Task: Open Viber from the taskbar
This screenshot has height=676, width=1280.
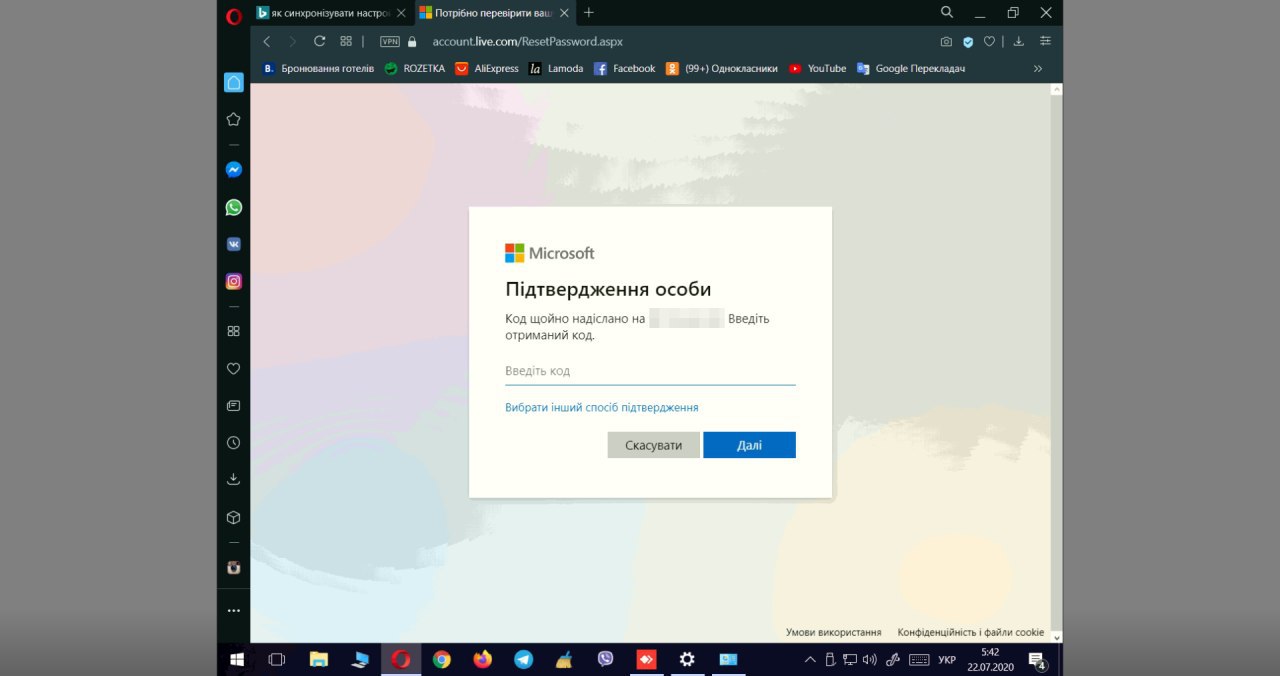Action: coord(605,660)
